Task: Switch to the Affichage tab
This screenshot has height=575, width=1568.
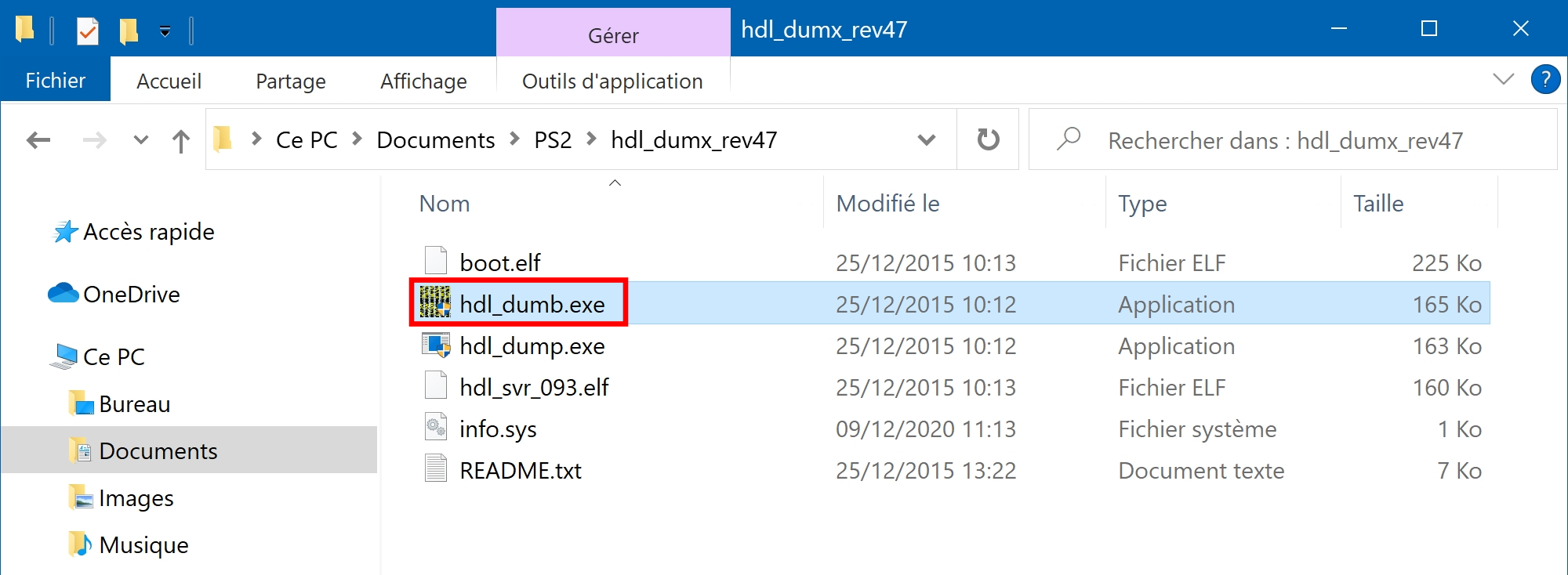Action: (423, 81)
